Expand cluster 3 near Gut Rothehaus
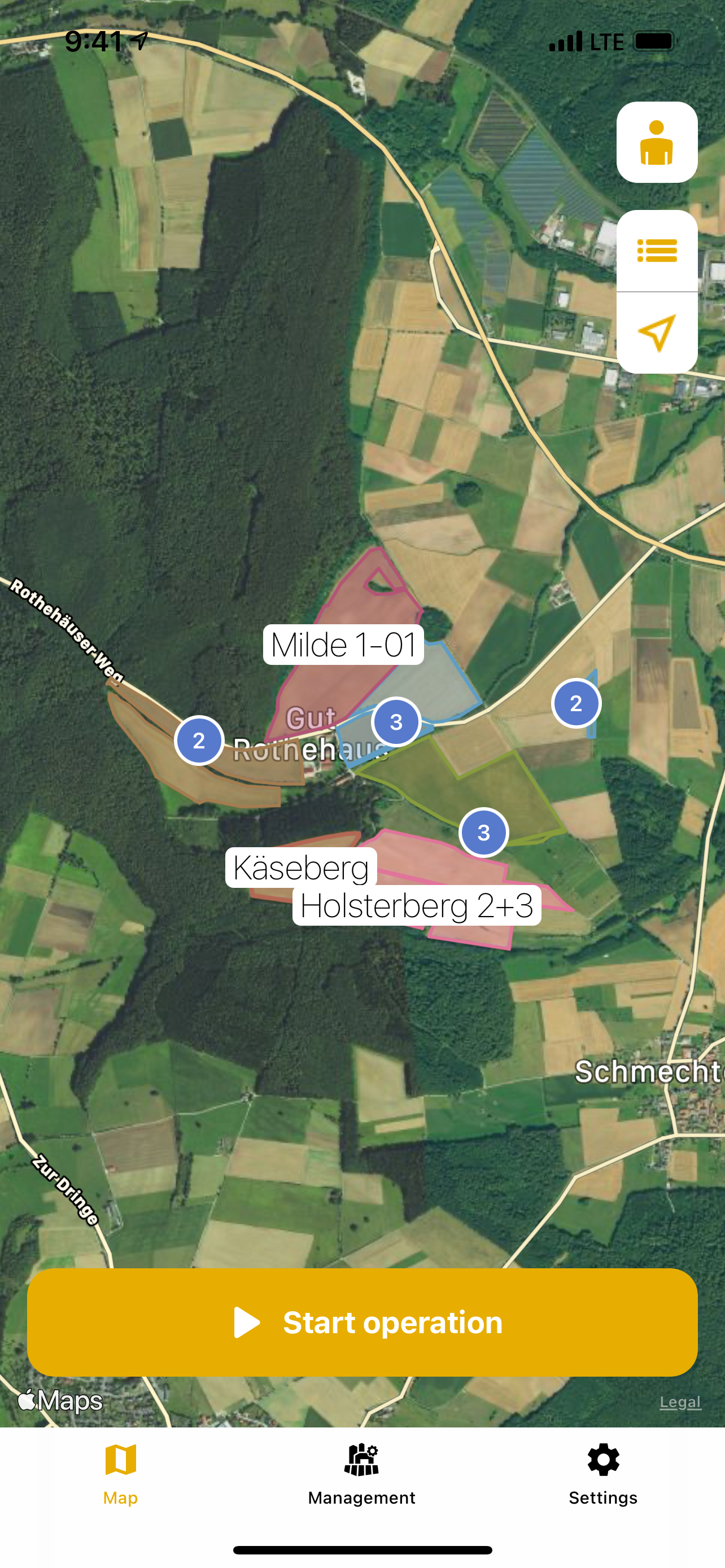Image resolution: width=725 pixels, height=1568 pixels. click(396, 722)
